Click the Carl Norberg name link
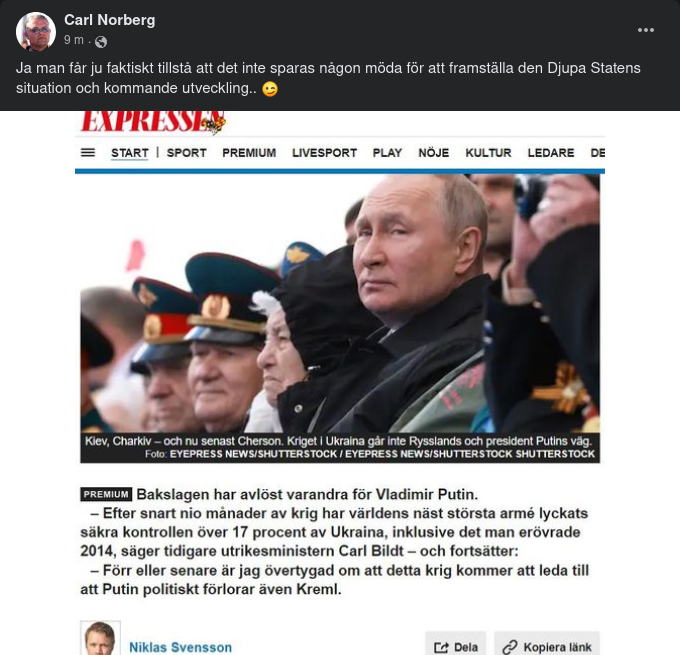 [x=110, y=20]
